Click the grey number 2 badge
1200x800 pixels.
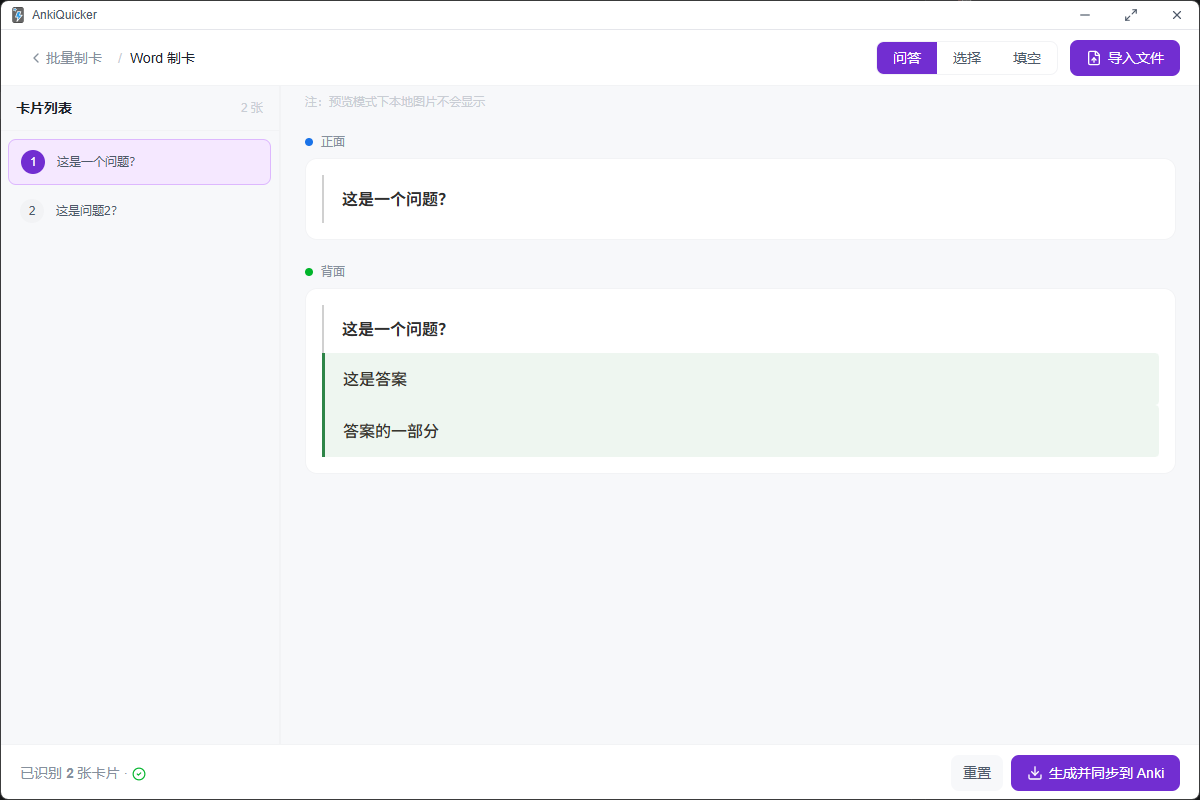coord(32,211)
